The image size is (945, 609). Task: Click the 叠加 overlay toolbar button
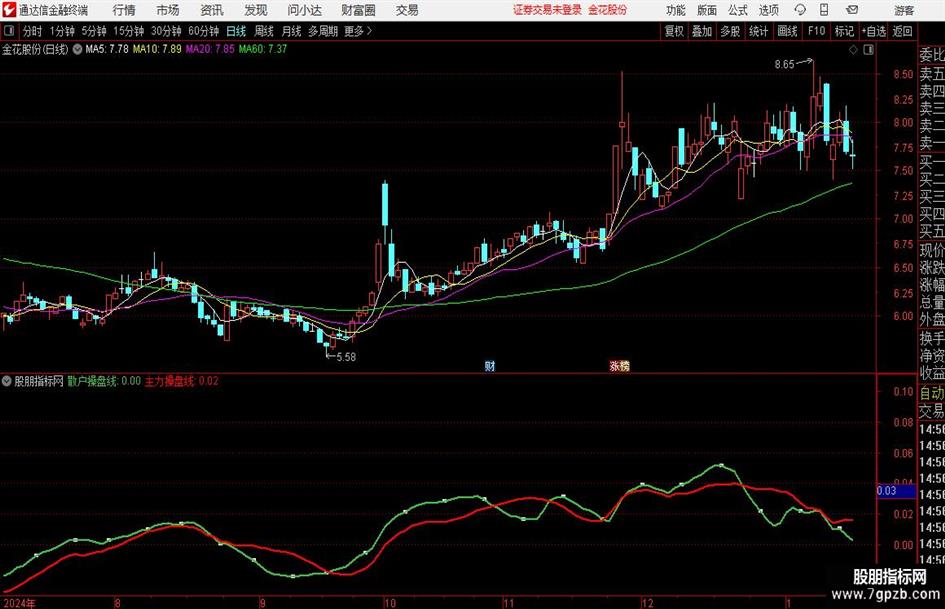[x=702, y=31]
